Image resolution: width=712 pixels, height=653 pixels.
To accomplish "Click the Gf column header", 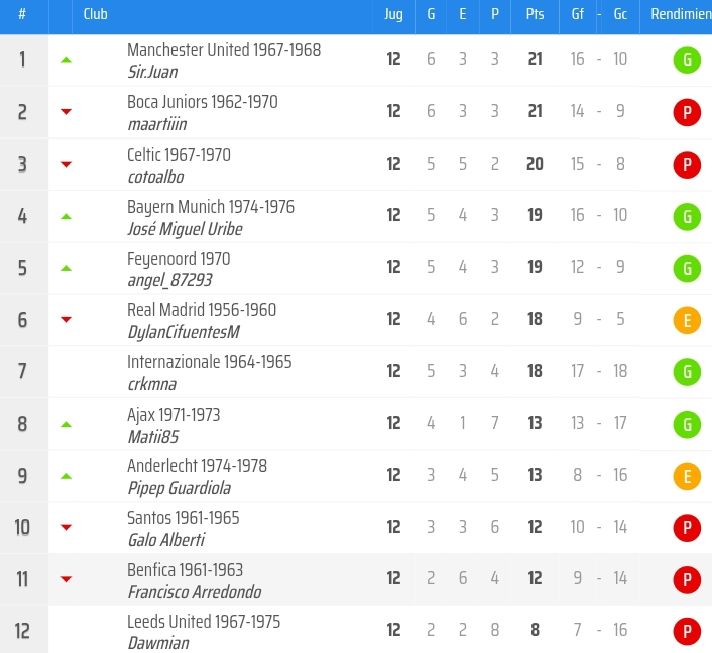I will 577,15.
